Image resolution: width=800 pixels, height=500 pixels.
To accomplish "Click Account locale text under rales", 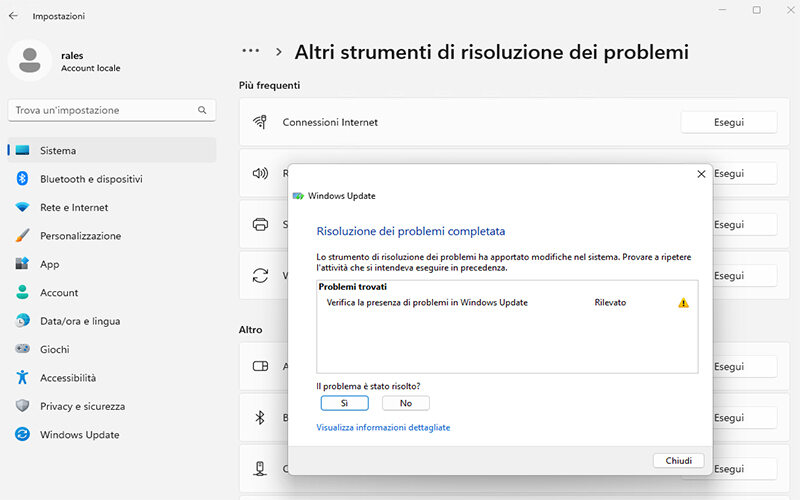I will pos(91,68).
